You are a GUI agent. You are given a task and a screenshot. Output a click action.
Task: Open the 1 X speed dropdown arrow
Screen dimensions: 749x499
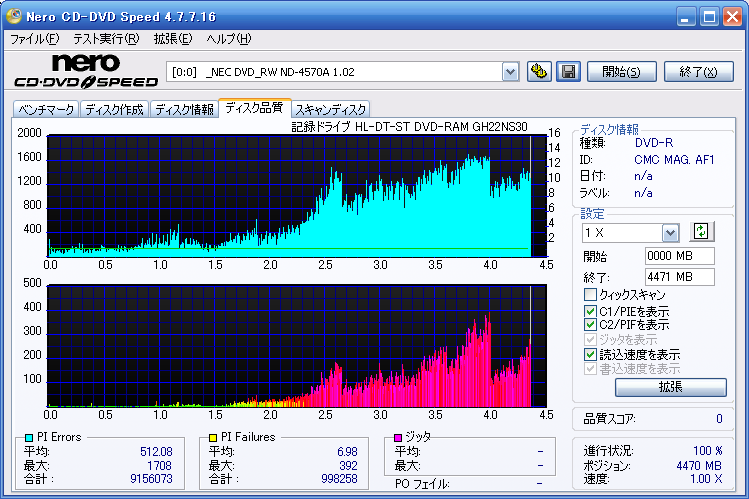click(x=670, y=233)
